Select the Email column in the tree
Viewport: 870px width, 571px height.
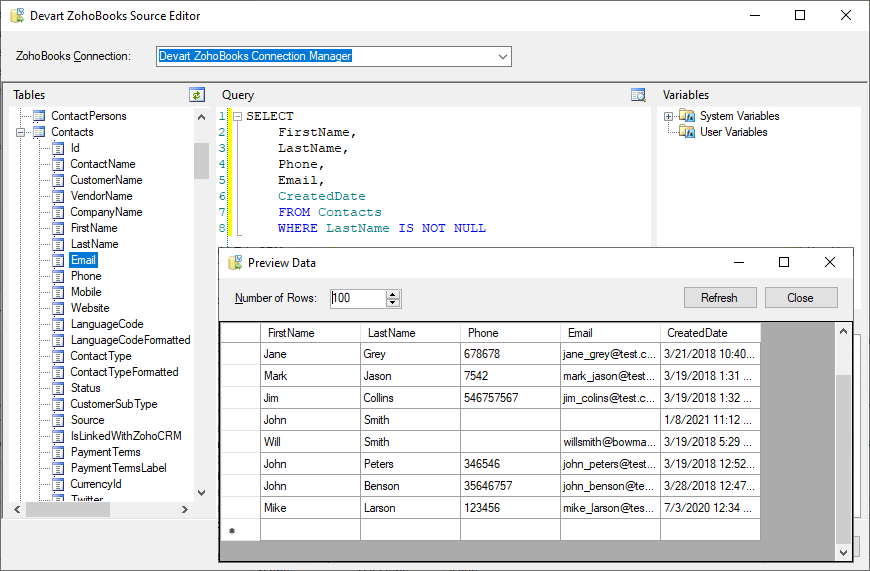click(x=83, y=260)
